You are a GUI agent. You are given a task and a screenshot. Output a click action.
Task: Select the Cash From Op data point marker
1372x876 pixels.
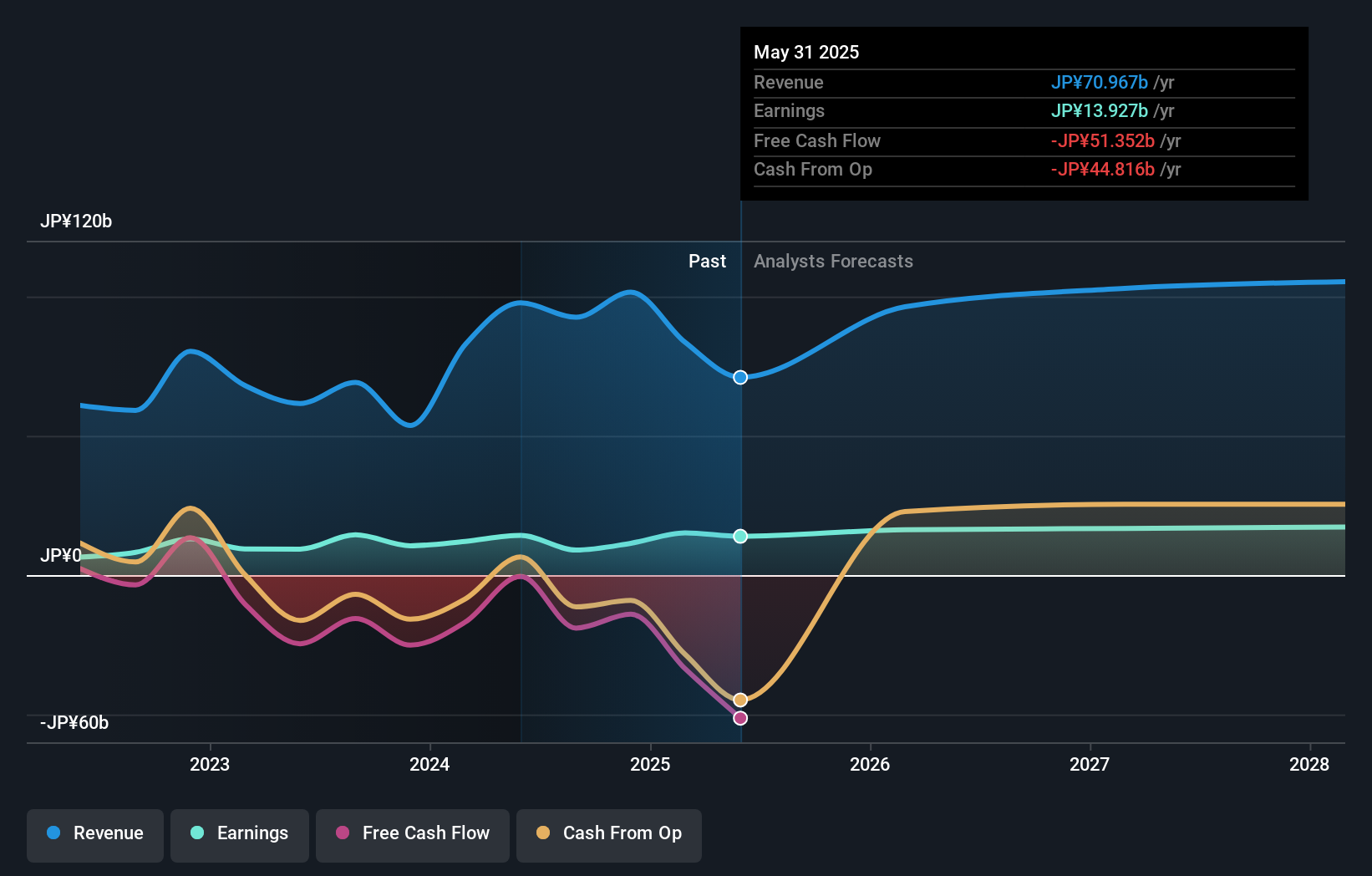[740, 700]
